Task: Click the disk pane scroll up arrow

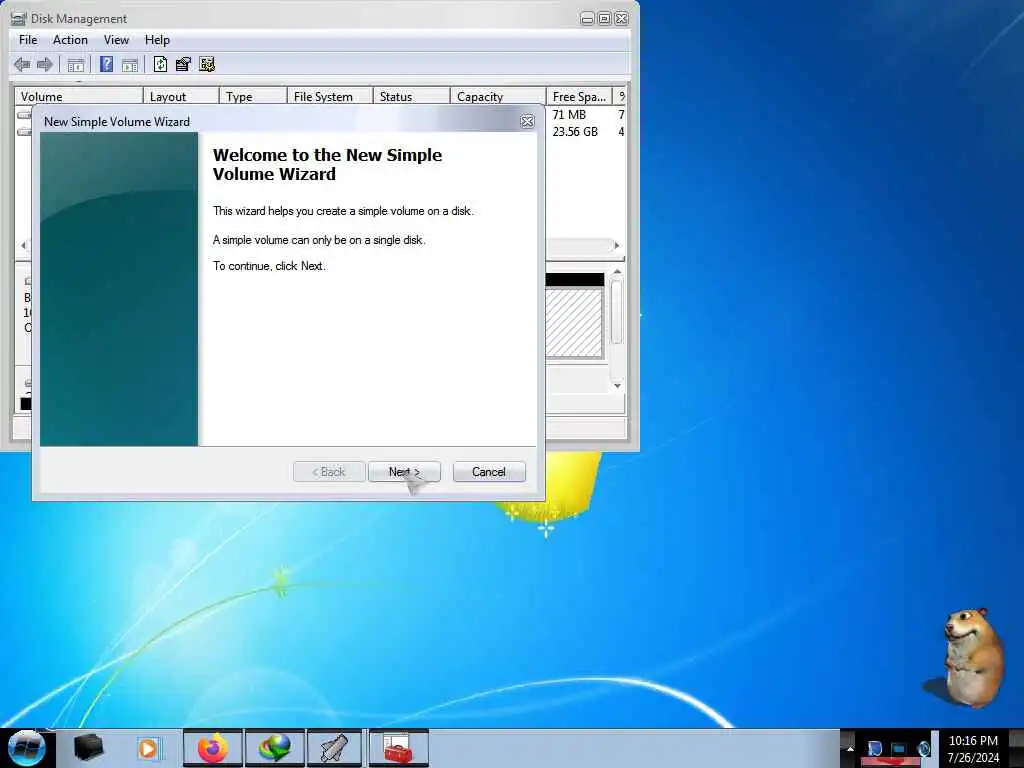Action: pos(617,272)
